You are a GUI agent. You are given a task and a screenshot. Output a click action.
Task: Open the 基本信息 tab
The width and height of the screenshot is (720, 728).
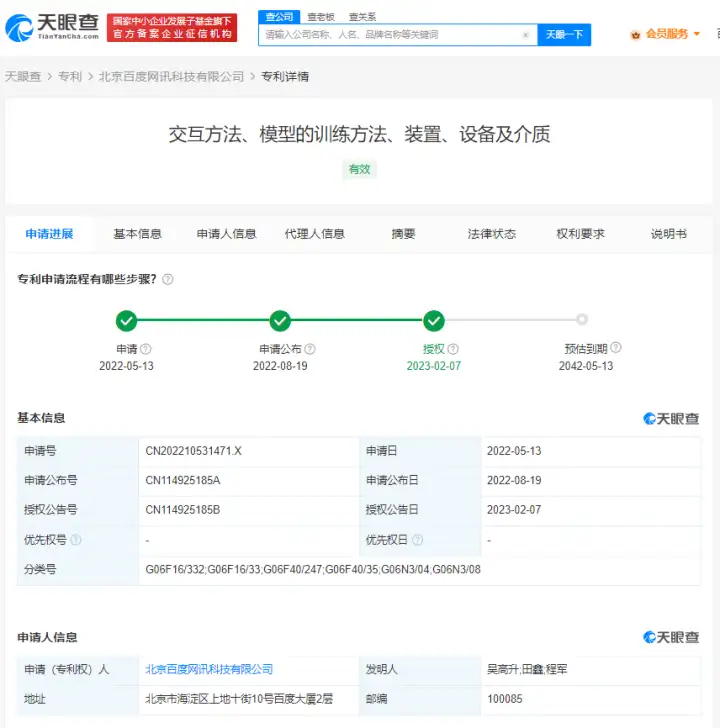(137, 234)
